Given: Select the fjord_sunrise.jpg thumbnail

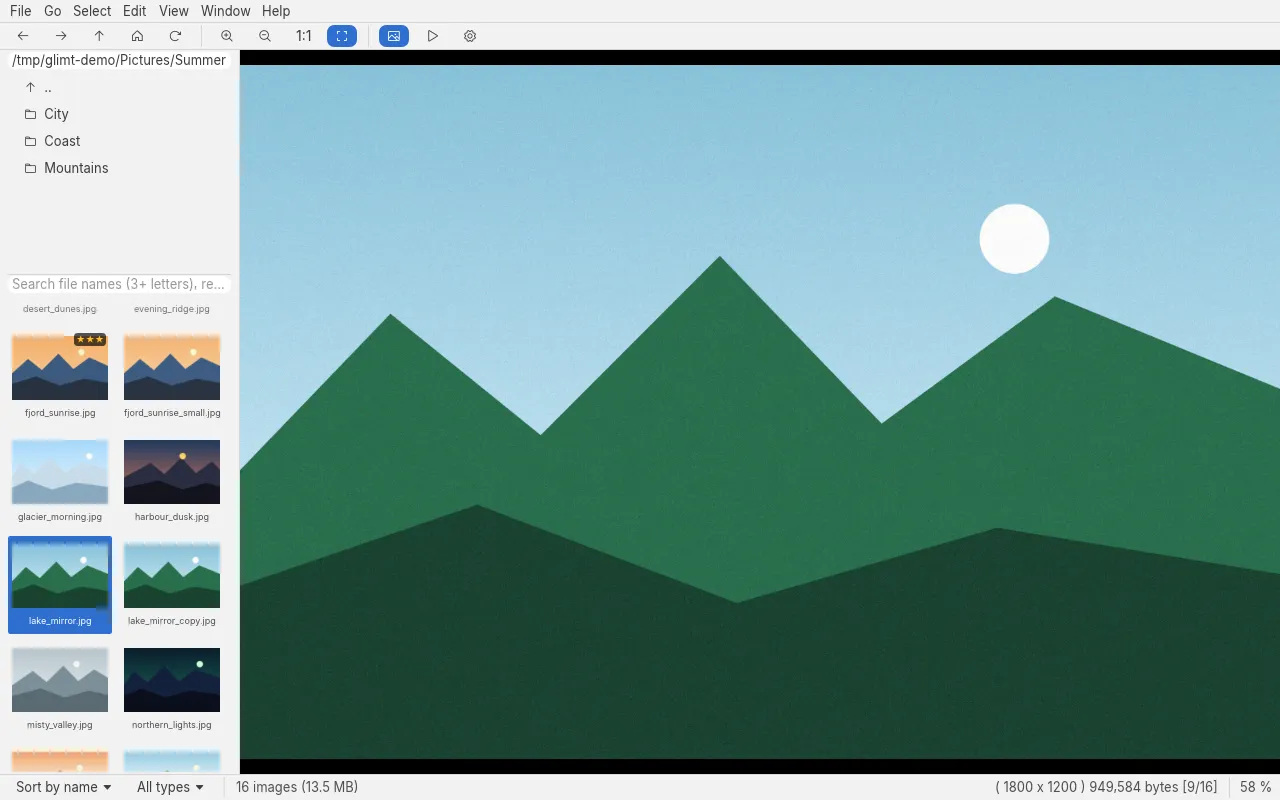Looking at the screenshot, I should tap(60, 367).
